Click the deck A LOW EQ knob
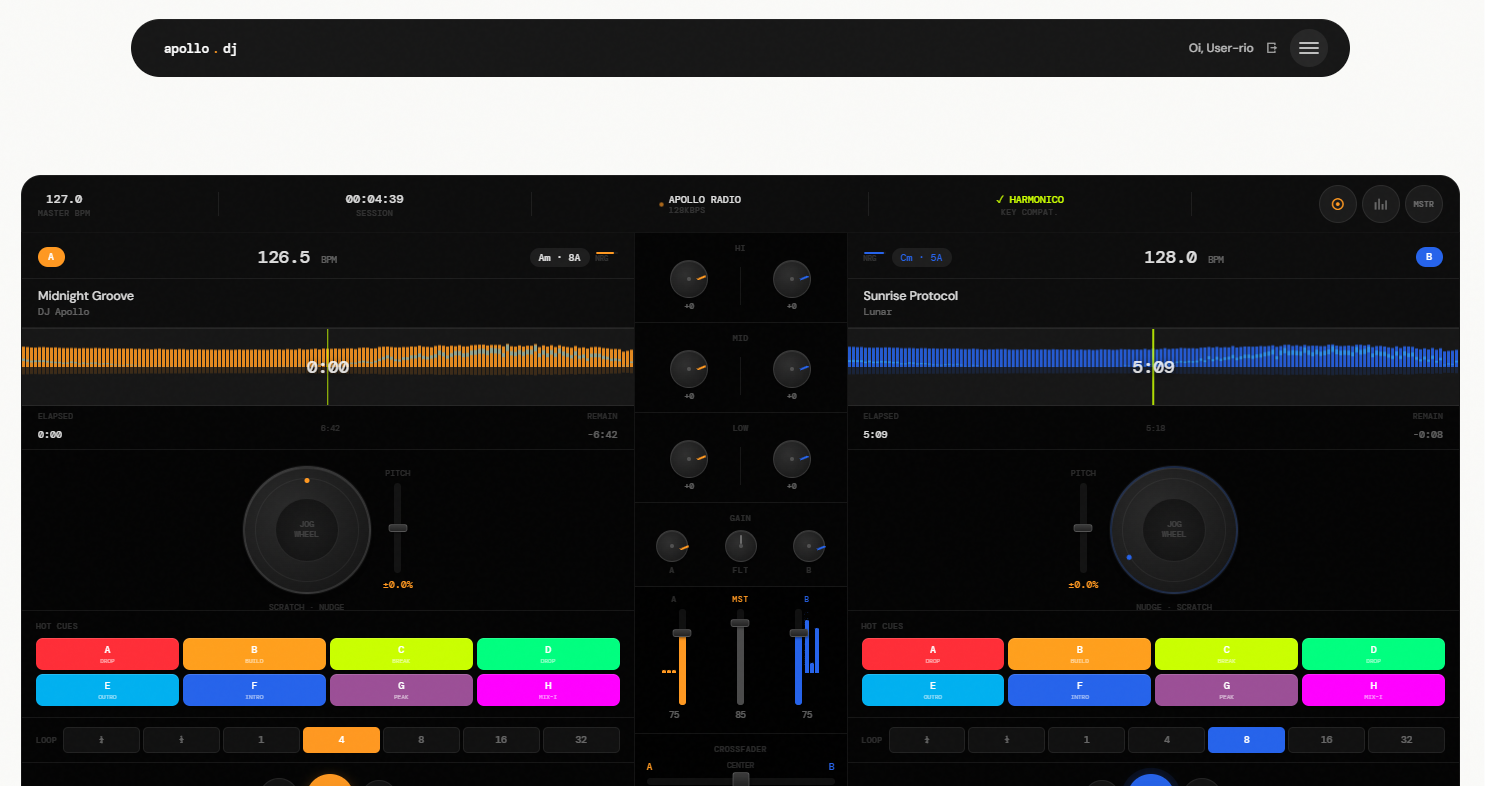Viewport: 1485px width, 786px height. pos(689,459)
